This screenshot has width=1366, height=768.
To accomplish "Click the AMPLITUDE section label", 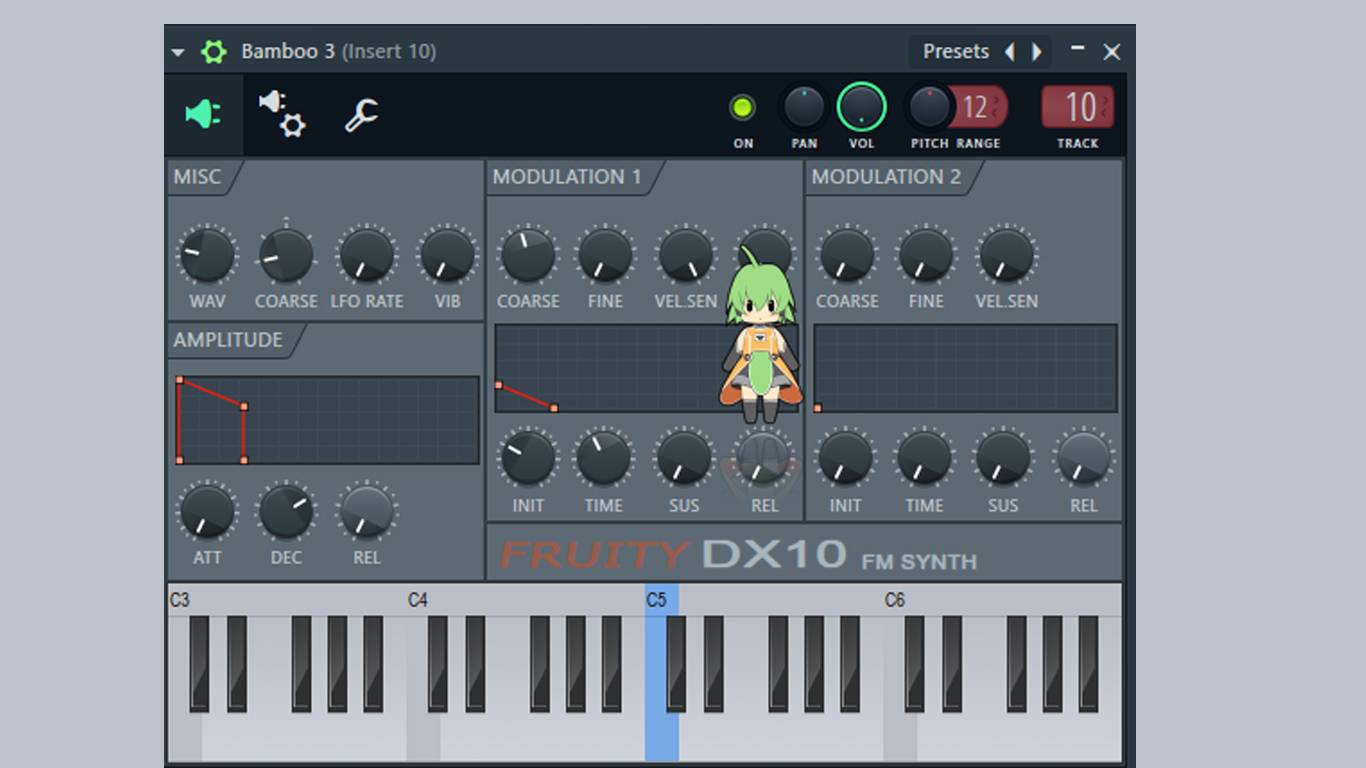I will [228, 340].
